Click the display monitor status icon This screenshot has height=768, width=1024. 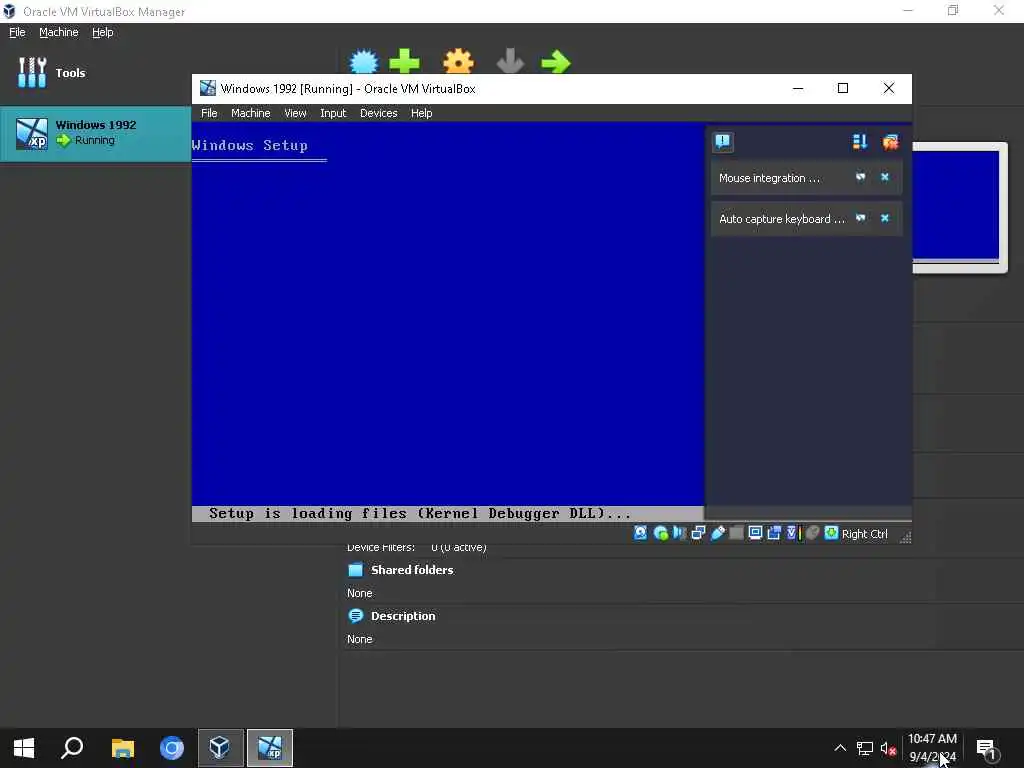click(755, 533)
